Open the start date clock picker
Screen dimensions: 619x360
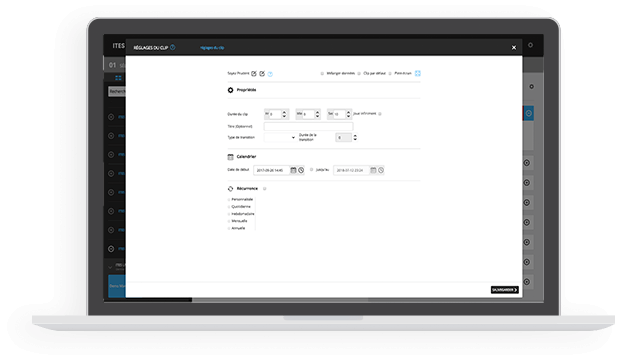pos(301,170)
